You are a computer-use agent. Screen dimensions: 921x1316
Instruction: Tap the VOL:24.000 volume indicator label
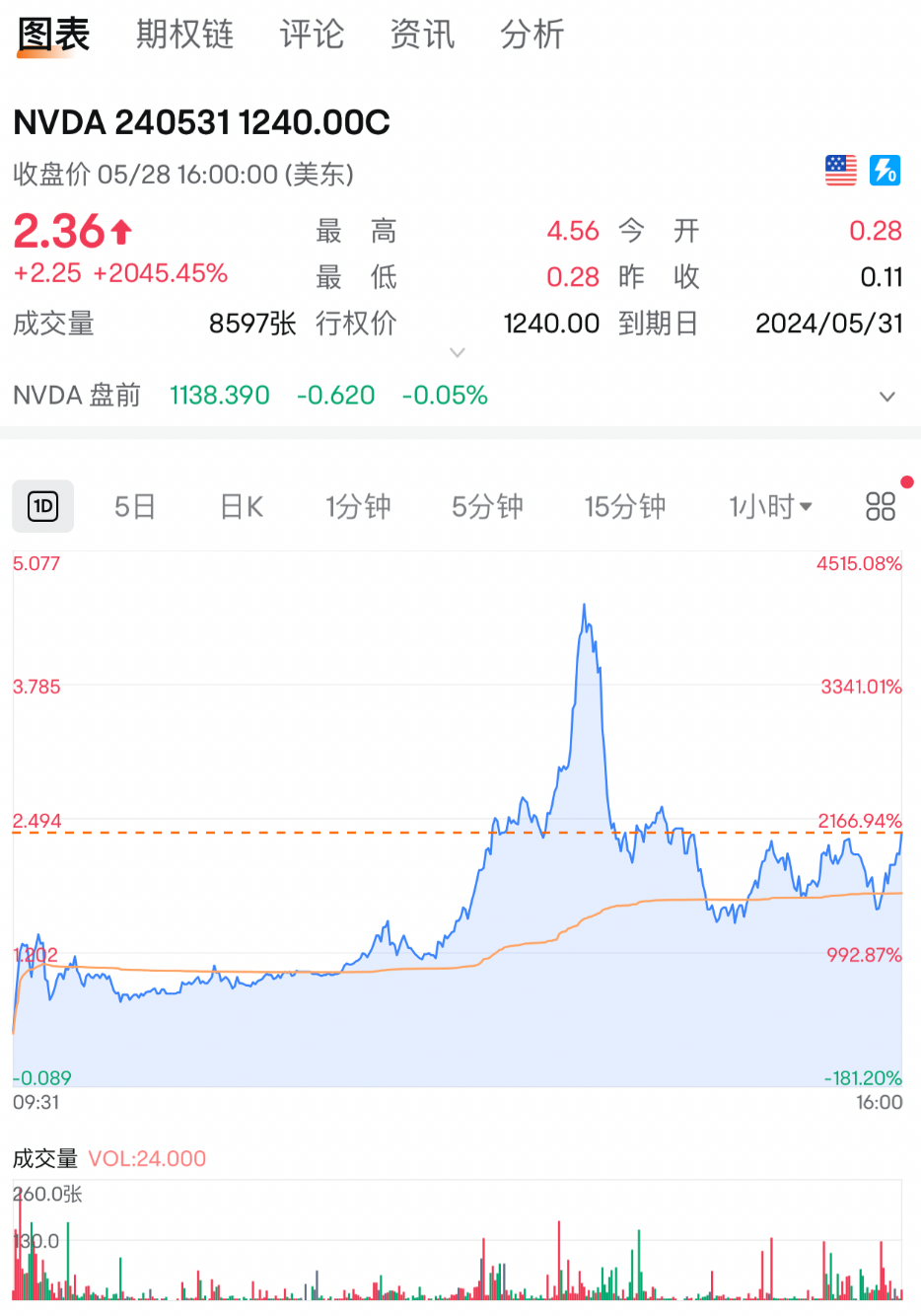pos(147,1159)
